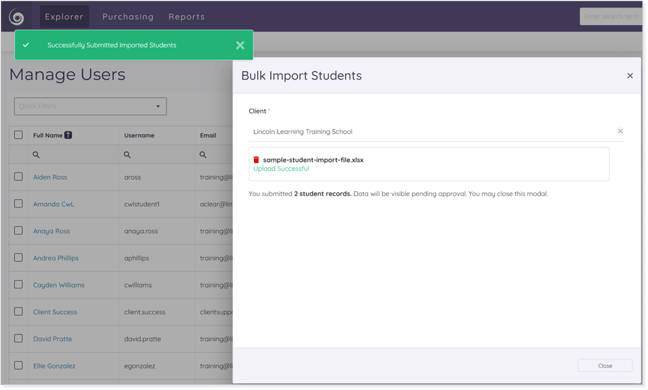The width and height of the screenshot is (648, 390).
Task: Open the Reports menu
Action: pos(186,17)
